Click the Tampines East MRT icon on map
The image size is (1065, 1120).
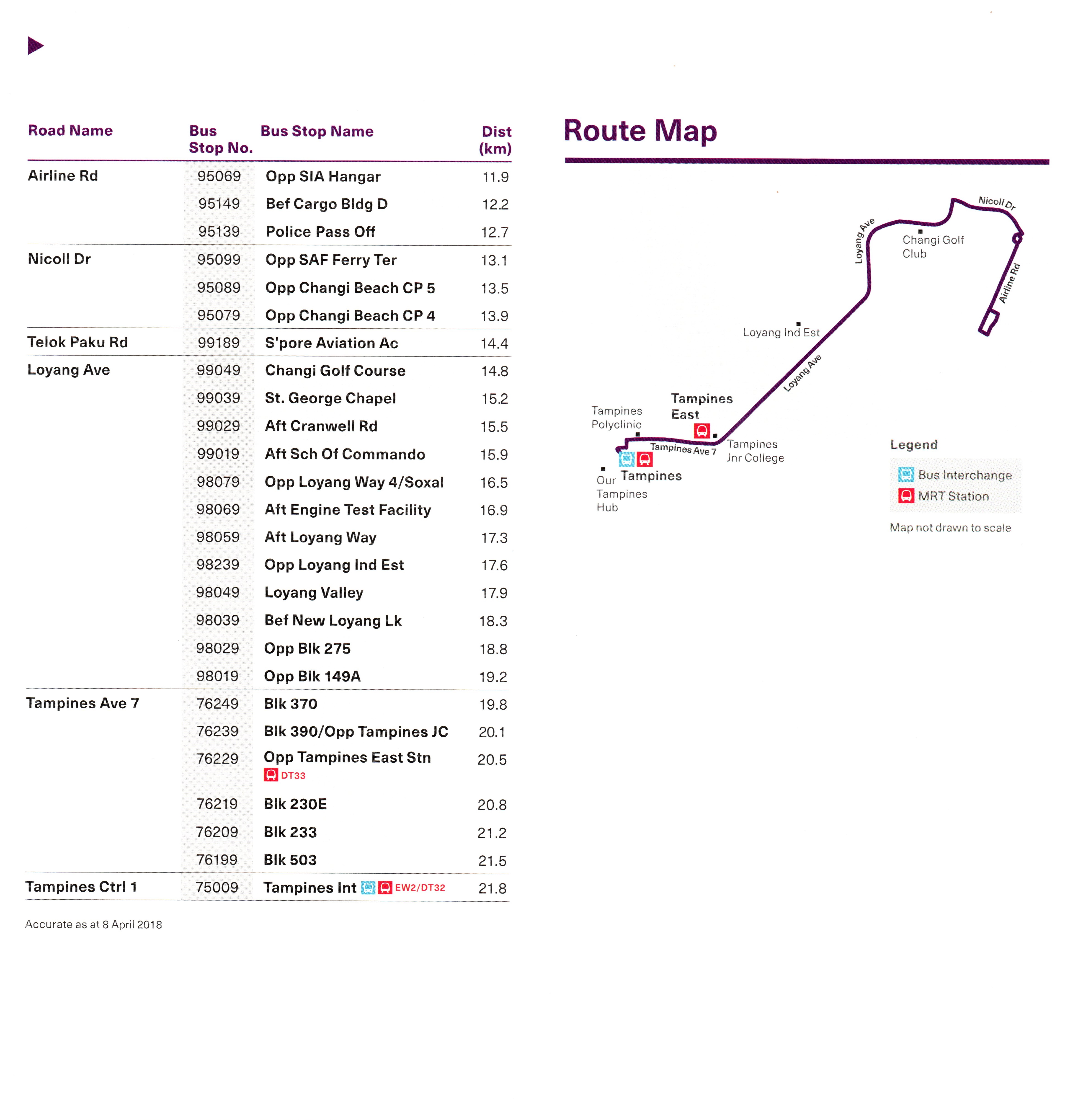click(702, 431)
